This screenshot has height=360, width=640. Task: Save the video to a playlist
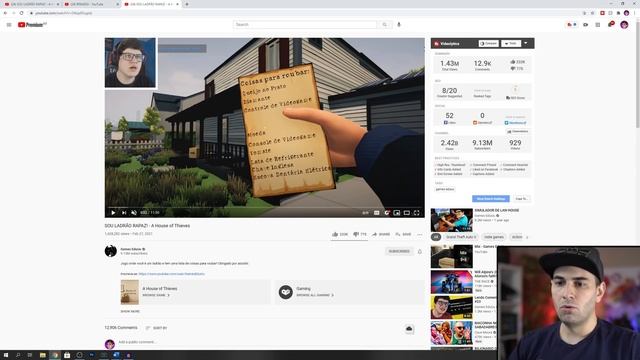click(x=403, y=234)
